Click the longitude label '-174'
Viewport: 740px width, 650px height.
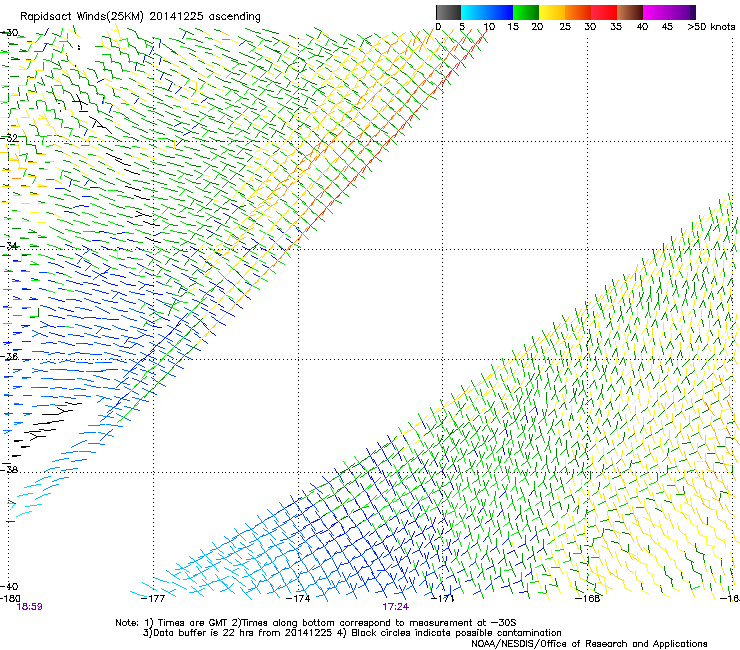coord(298,598)
